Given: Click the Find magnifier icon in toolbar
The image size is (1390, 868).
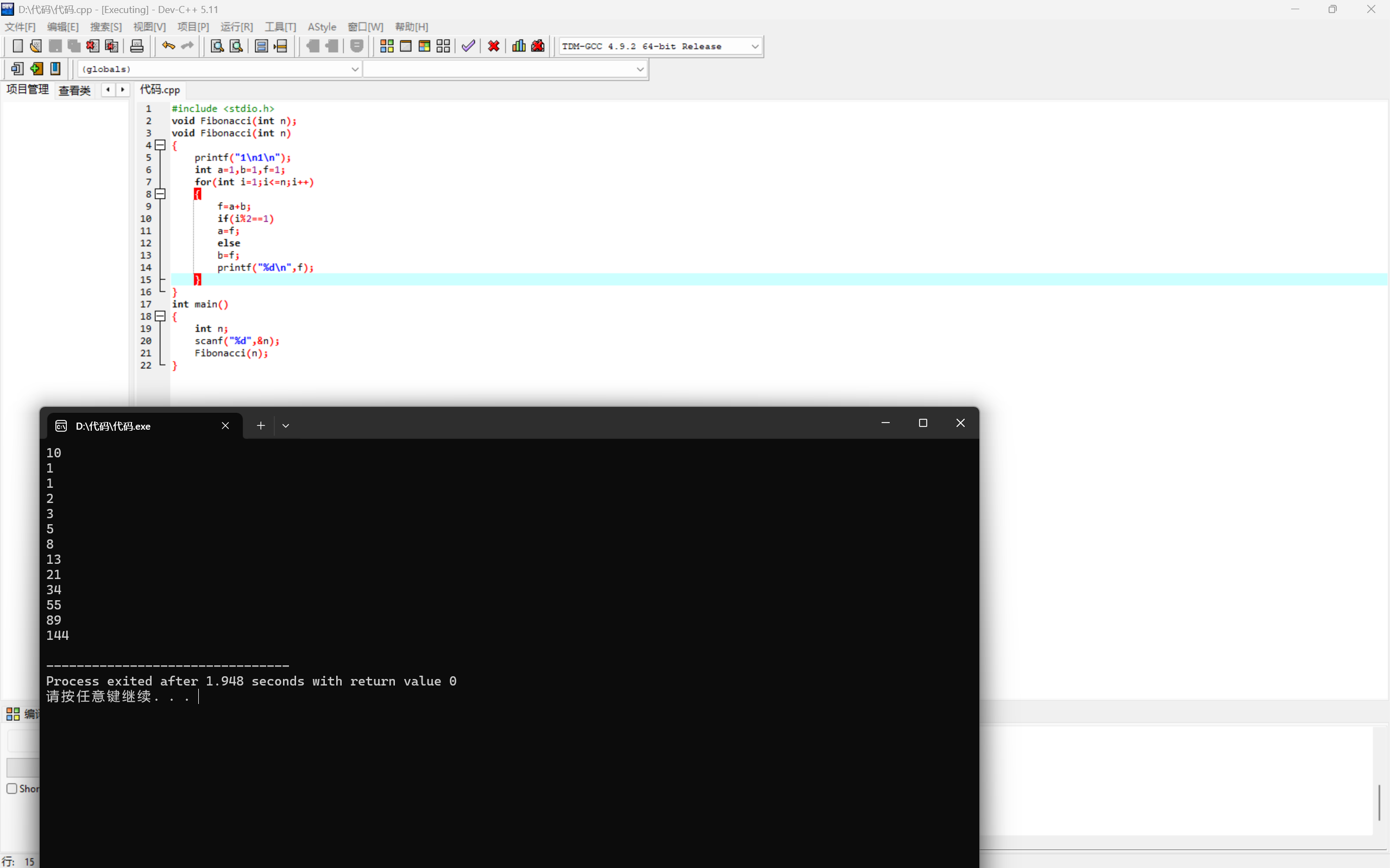Looking at the screenshot, I should 217,46.
